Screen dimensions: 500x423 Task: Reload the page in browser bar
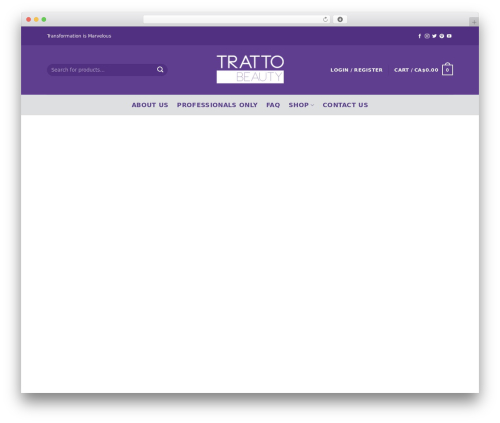(325, 19)
